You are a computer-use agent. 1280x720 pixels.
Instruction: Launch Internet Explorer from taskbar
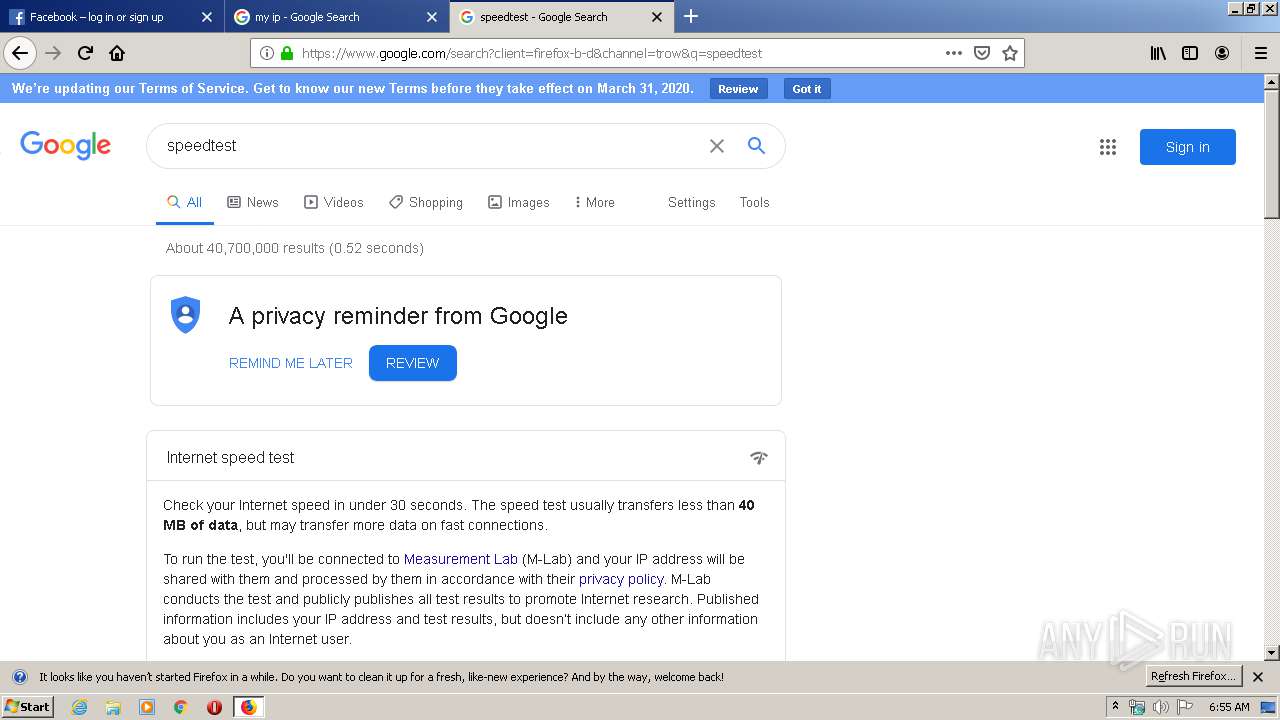pyautogui.click(x=79, y=707)
